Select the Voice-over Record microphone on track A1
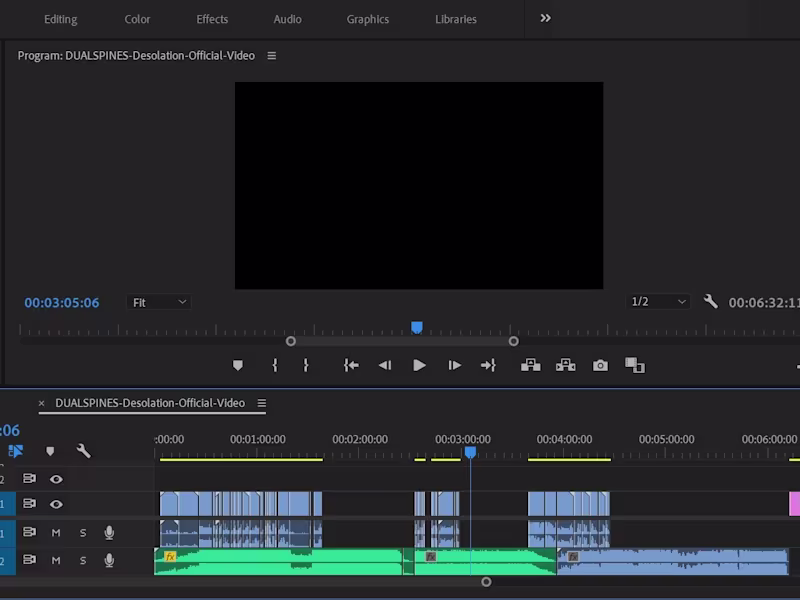Screen dimensions: 800x600 [x=108, y=533]
